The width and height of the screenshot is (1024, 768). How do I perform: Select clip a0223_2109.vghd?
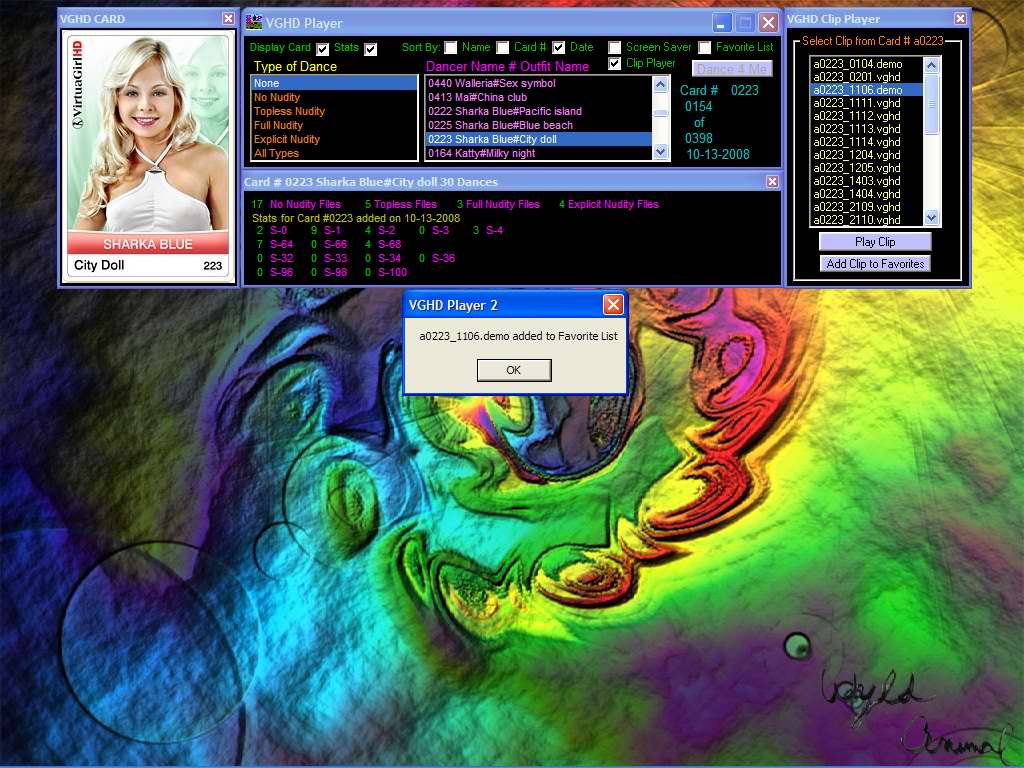click(867, 207)
